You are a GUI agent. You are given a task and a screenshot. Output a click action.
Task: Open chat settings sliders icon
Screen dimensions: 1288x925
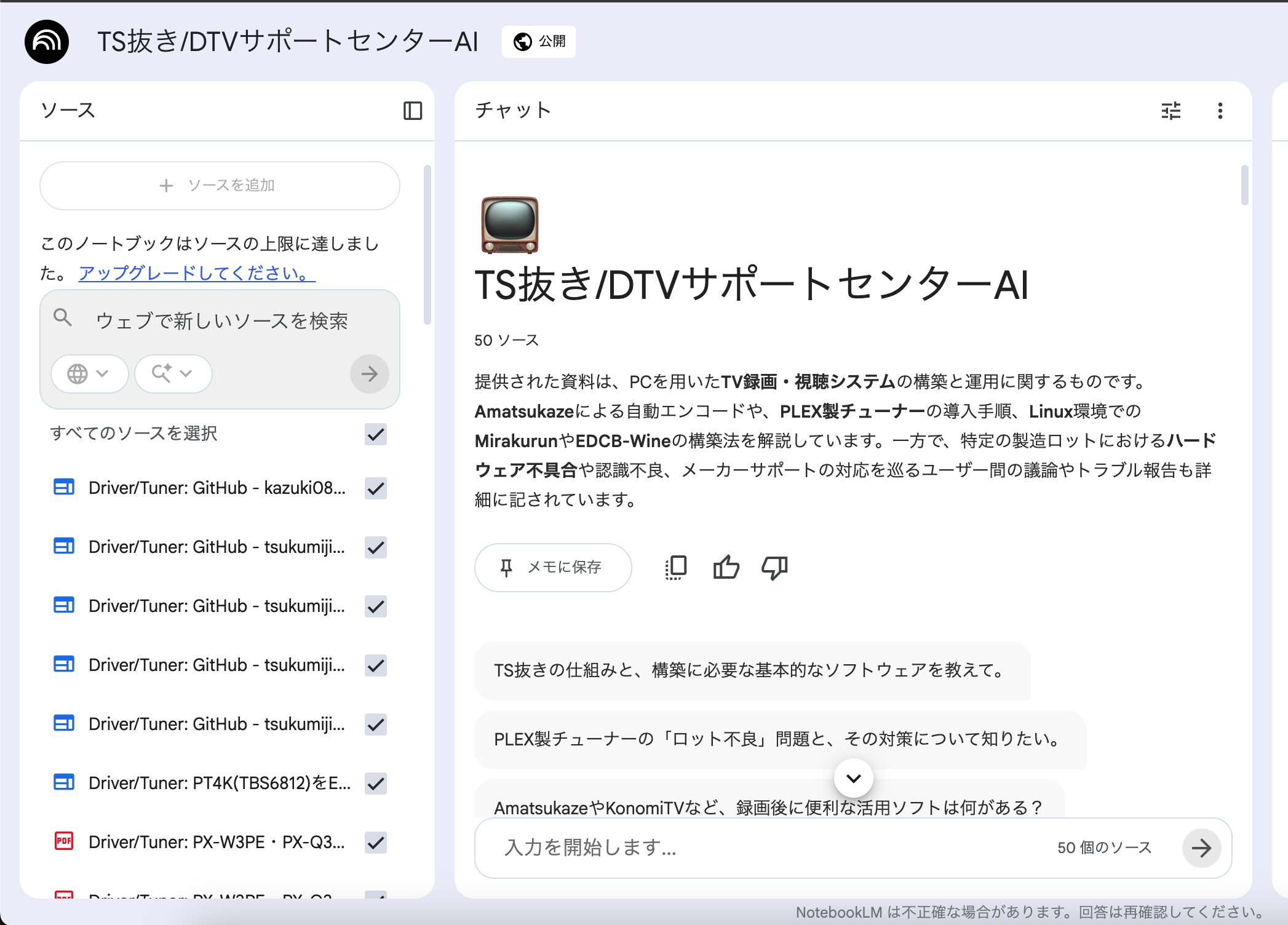tap(1171, 111)
